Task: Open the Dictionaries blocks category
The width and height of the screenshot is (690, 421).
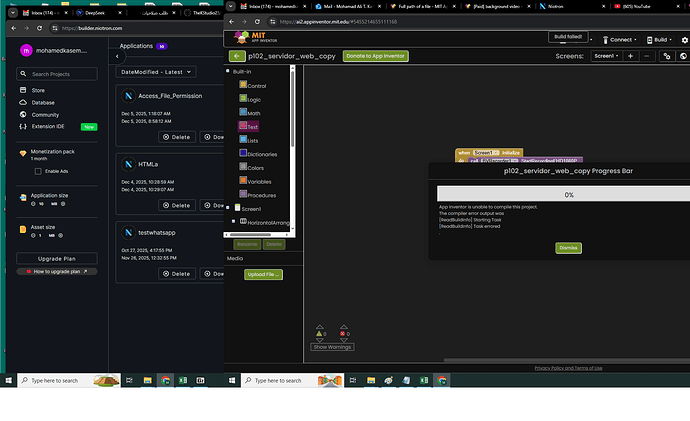Action: pos(262,154)
